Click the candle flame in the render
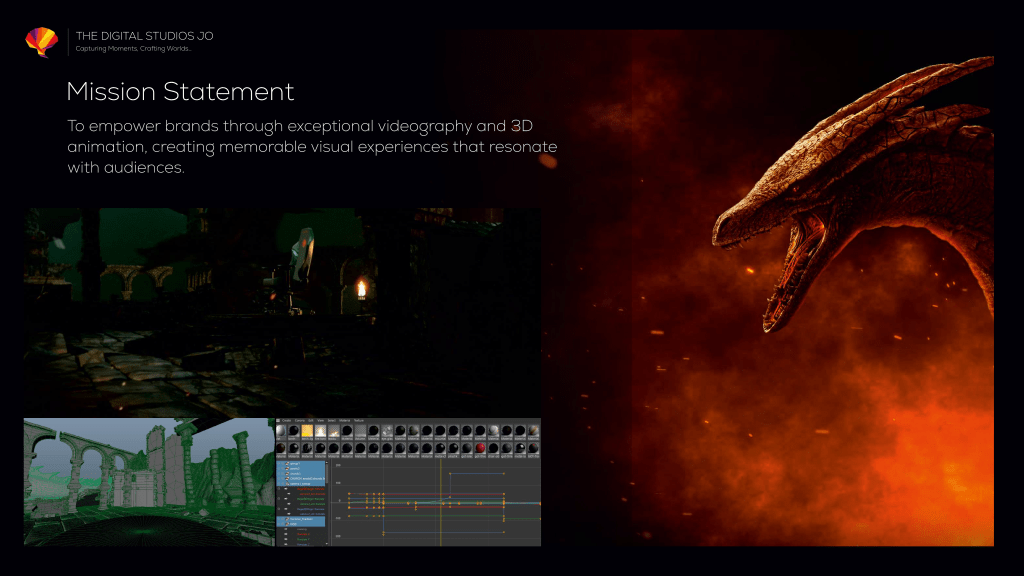Image resolution: width=1024 pixels, height=576 pixels. [x=361, y=289]
